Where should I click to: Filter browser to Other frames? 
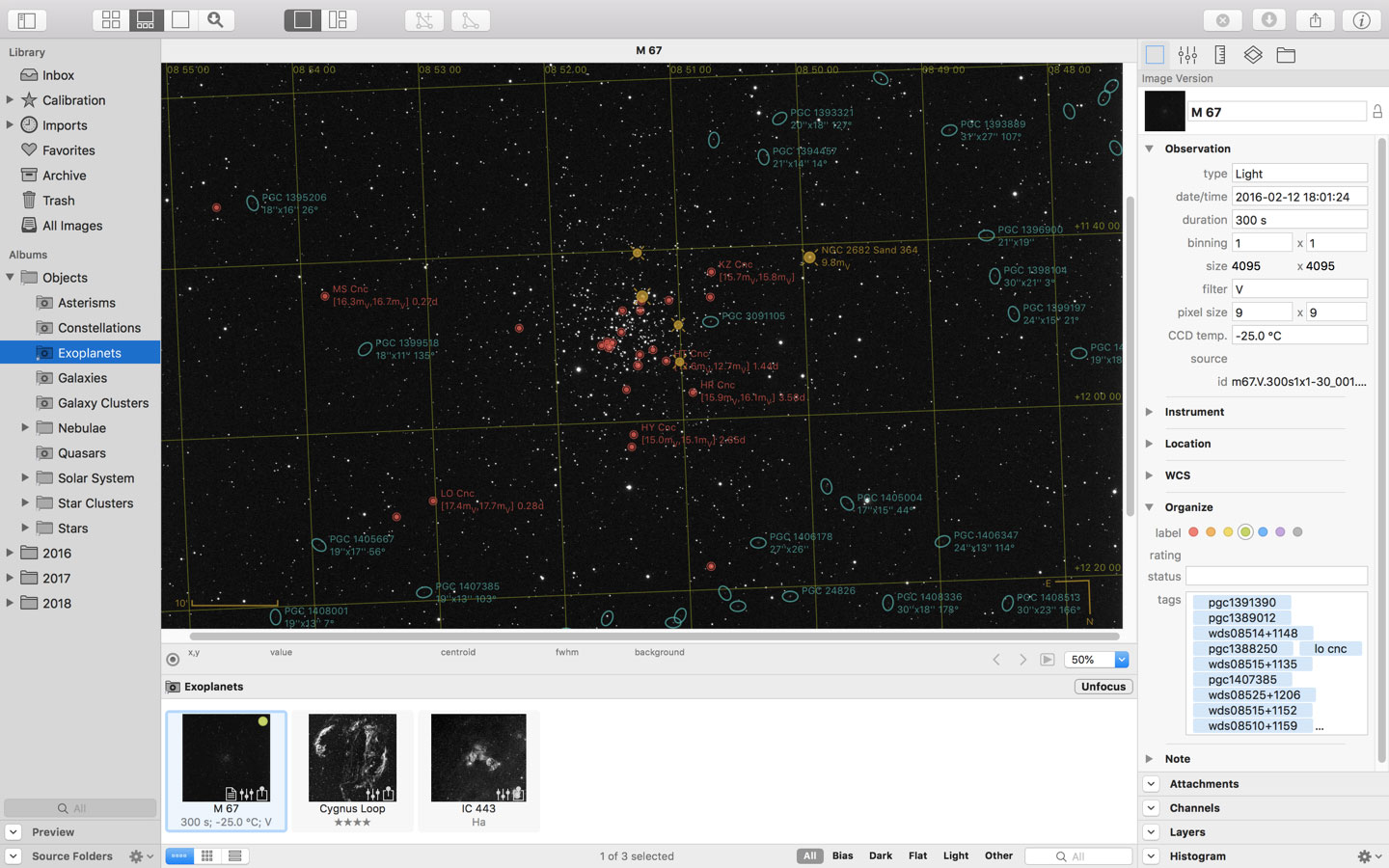pos(998,855)
